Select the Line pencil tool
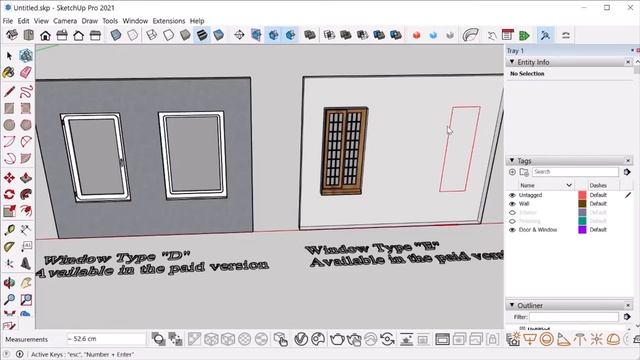The image size is (640, 360). 9,91
